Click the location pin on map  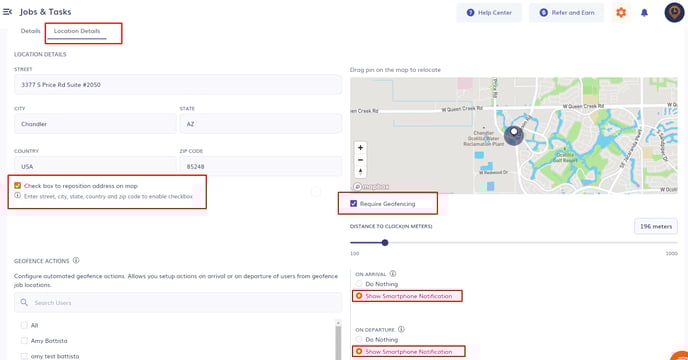pos(514,135)
